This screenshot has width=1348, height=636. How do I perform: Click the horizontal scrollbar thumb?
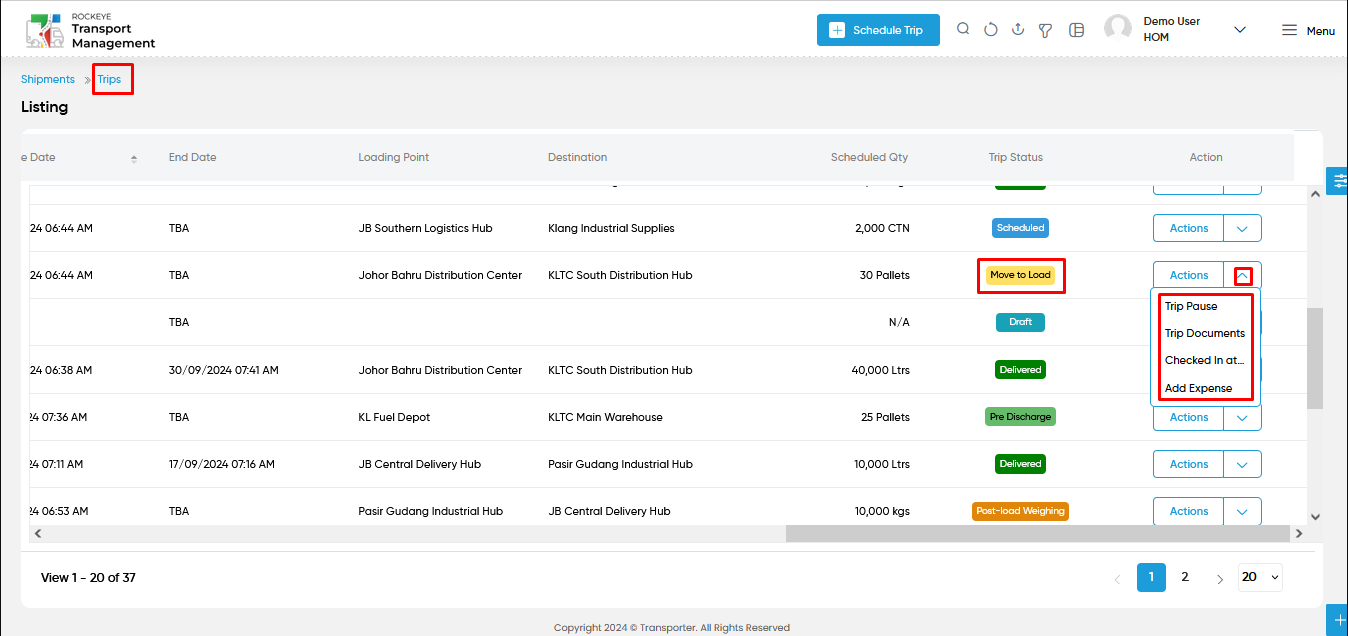[x=1037, y=534]
